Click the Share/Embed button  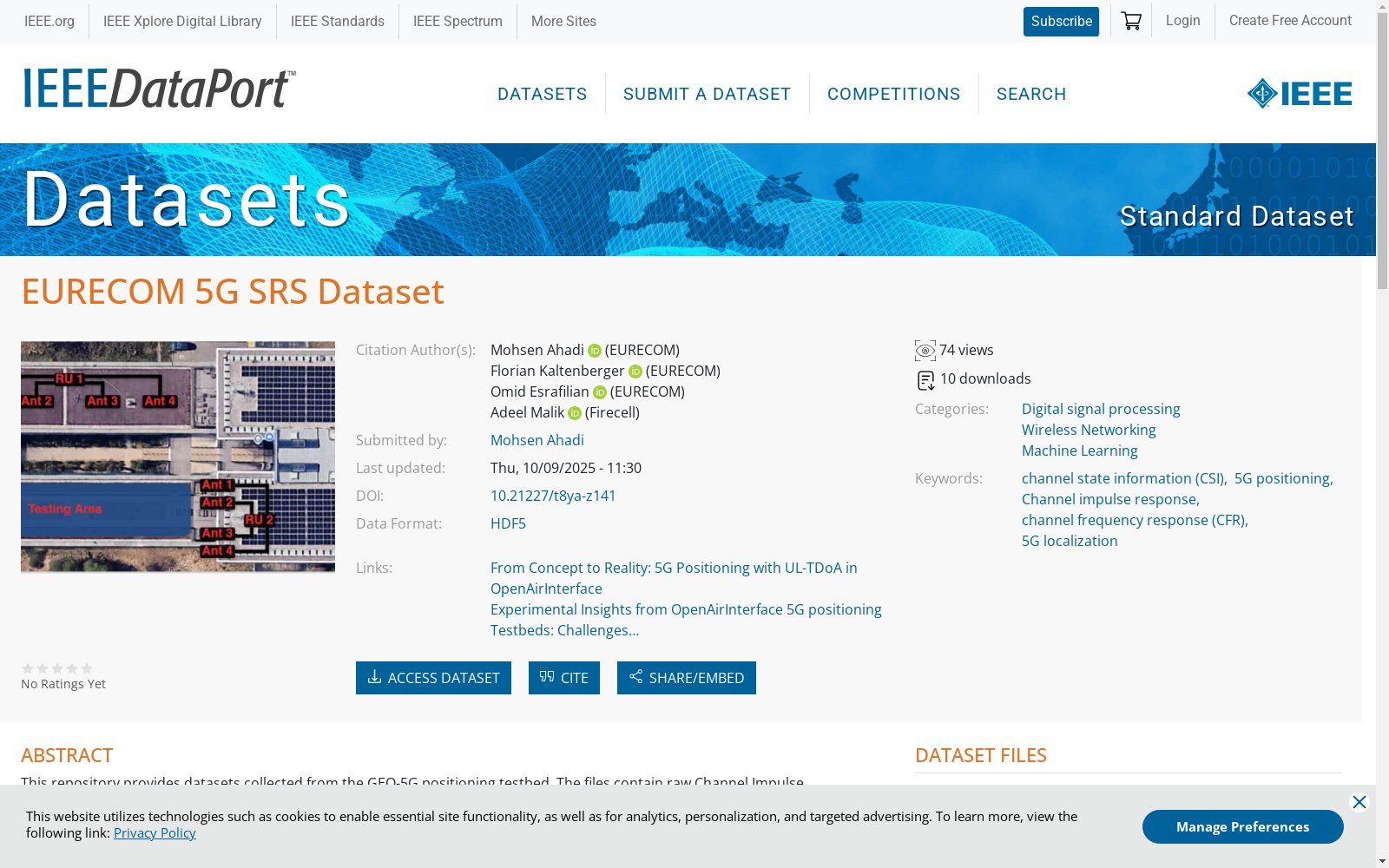point(687,678)
